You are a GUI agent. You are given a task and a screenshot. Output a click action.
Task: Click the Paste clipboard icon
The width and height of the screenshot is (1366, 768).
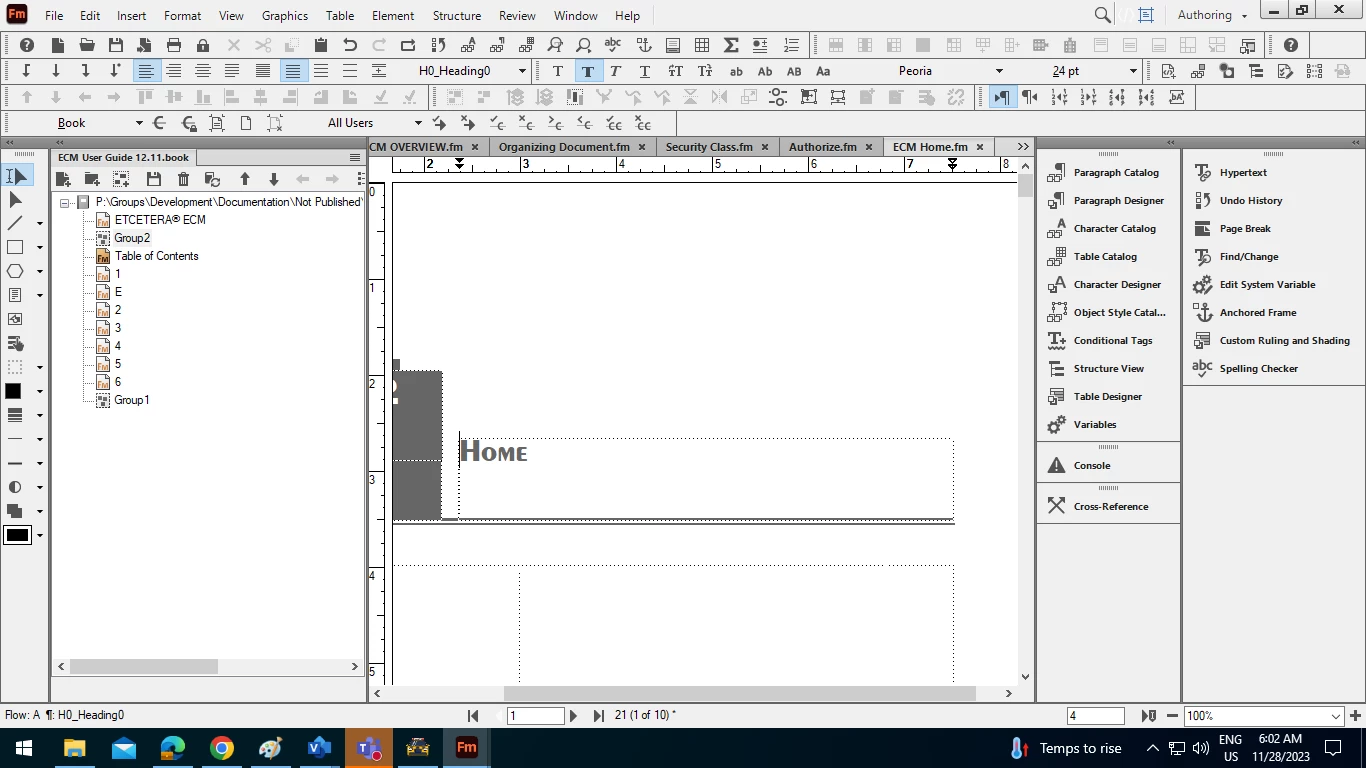click(321, 45)
